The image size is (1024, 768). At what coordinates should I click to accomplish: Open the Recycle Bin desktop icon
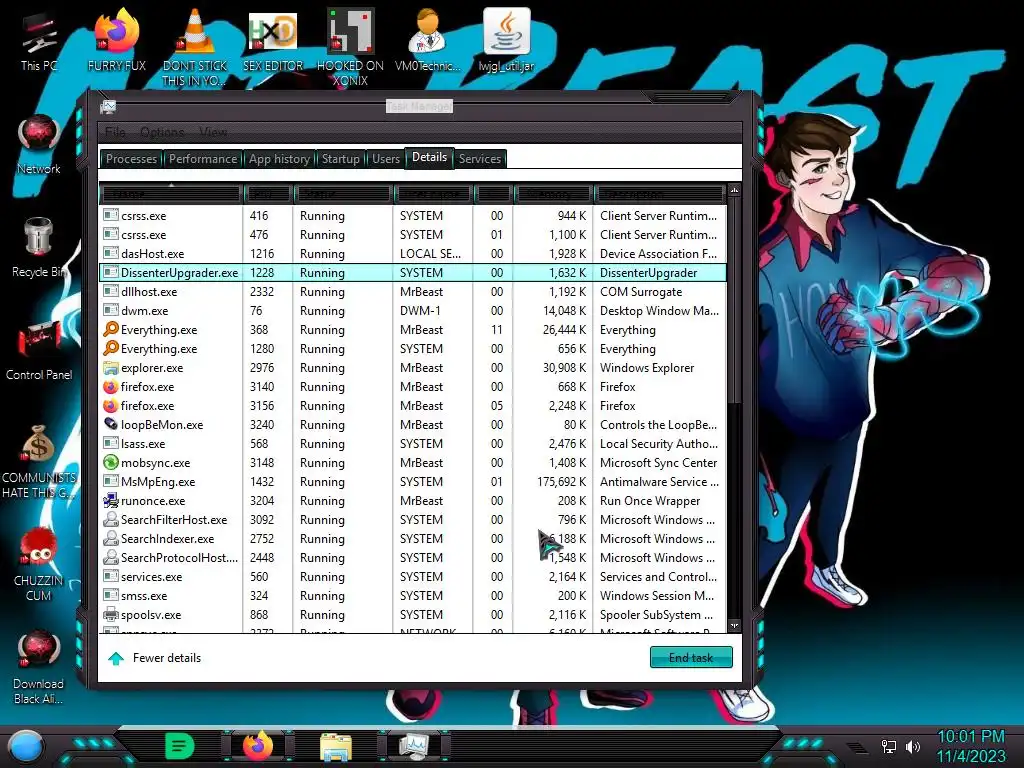tap(39, 247)
